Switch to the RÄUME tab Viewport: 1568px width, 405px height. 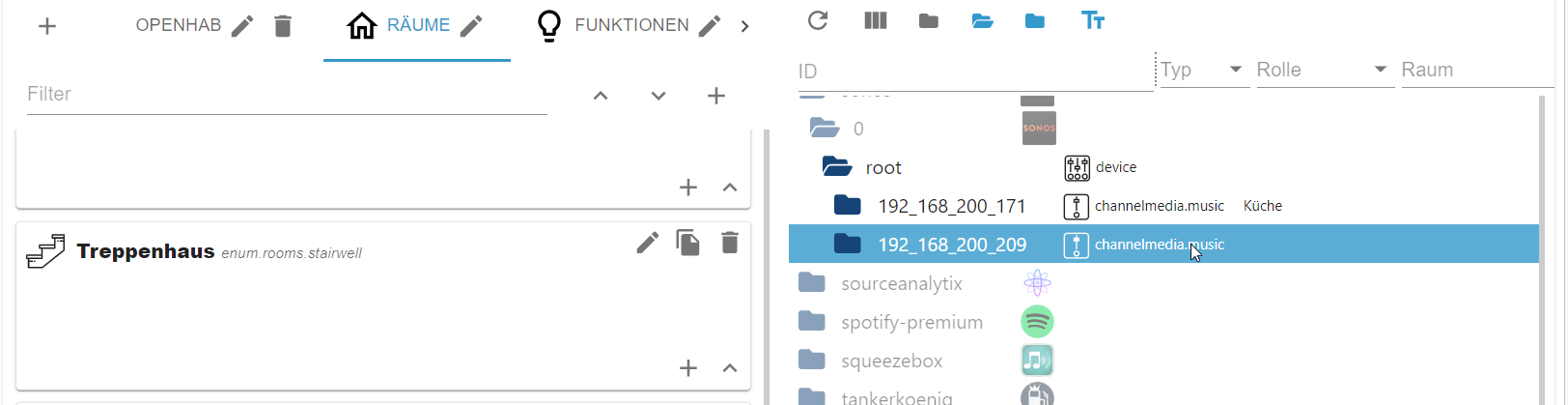417,26
